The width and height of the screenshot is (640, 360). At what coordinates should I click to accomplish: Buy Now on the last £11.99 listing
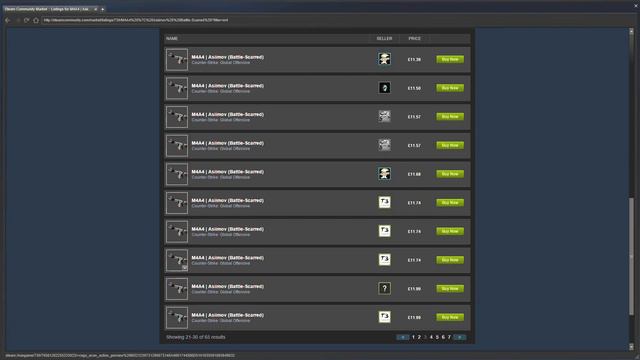450,317
